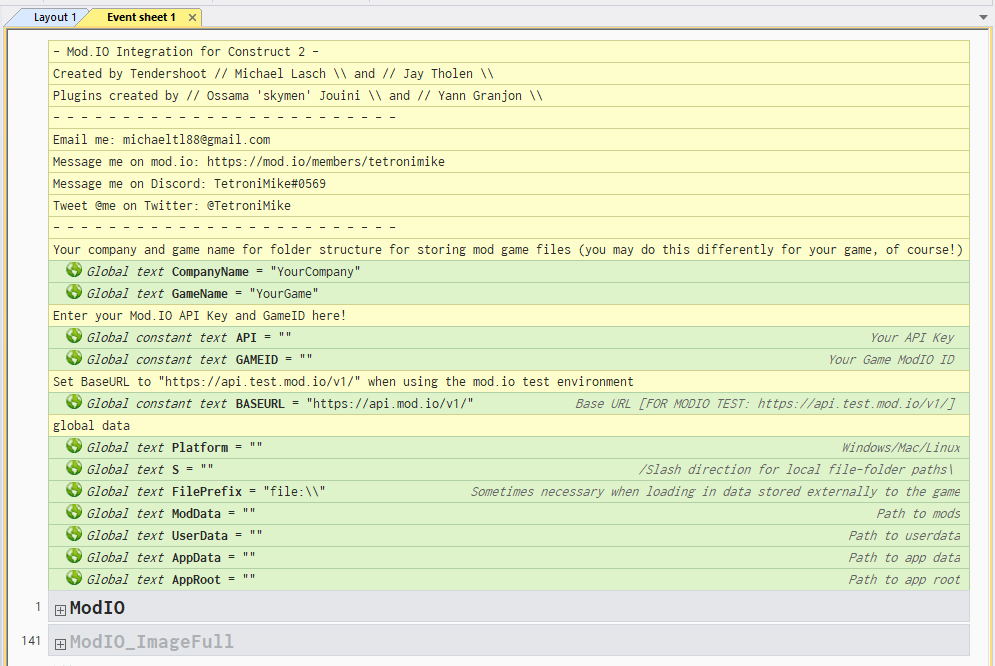Click event number 141 in margin
This screenshot has height=666, width=995.
(x=31, y=641)
